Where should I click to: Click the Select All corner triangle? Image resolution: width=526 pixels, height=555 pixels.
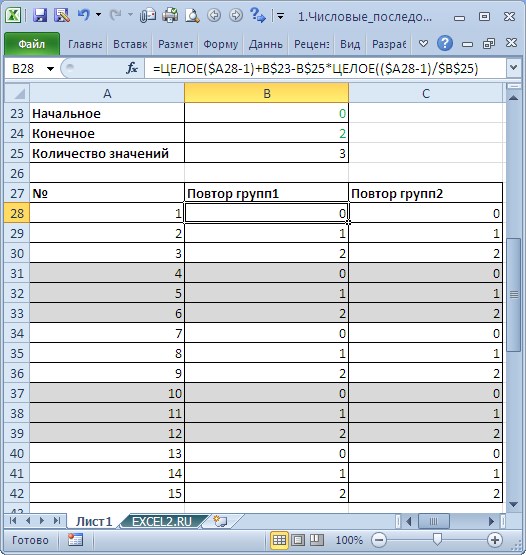point(18,93)
